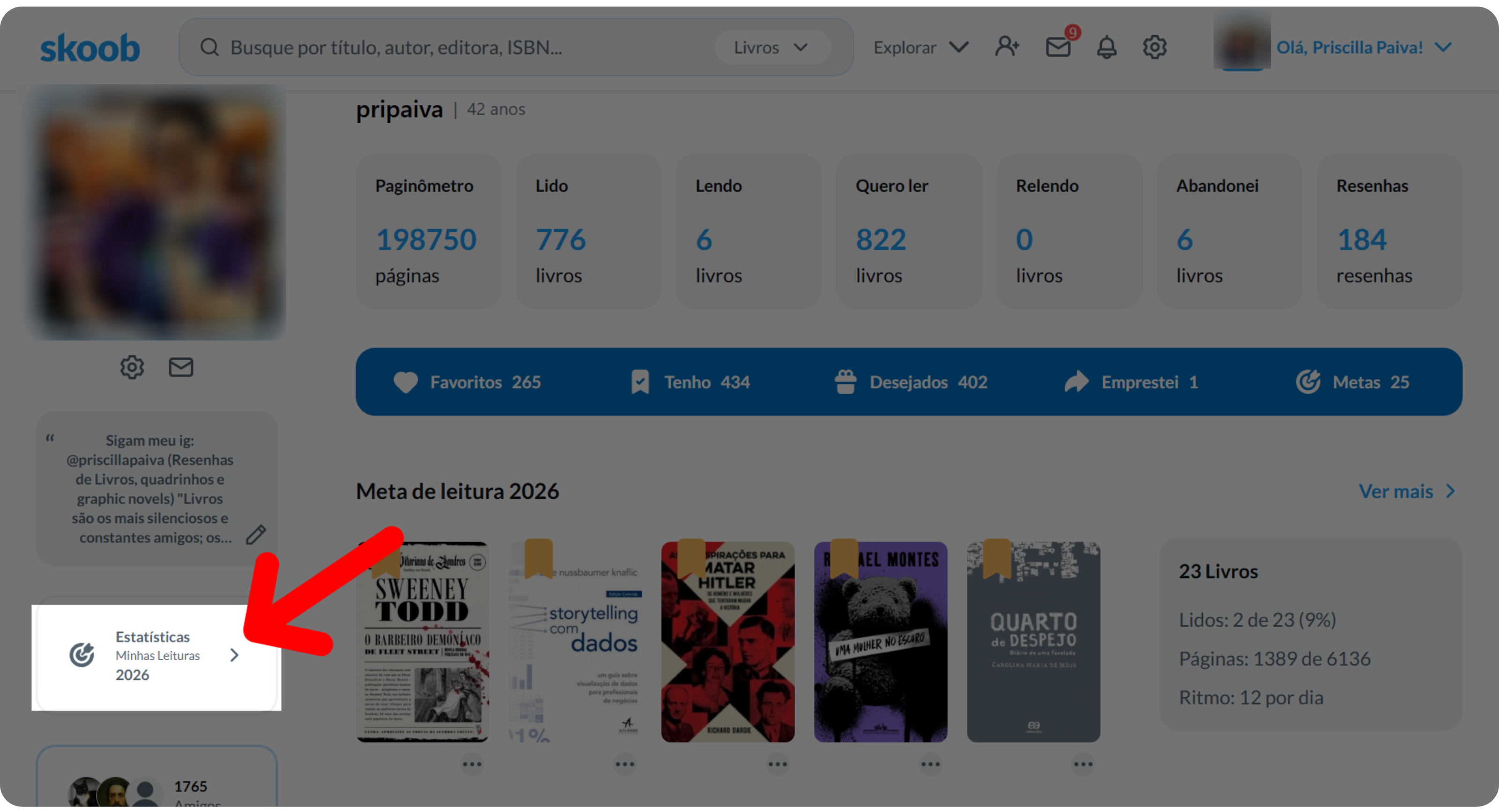Open the messages envelope icon in header
Screen dimensions: 1499x812
[x=1058, y=47]
